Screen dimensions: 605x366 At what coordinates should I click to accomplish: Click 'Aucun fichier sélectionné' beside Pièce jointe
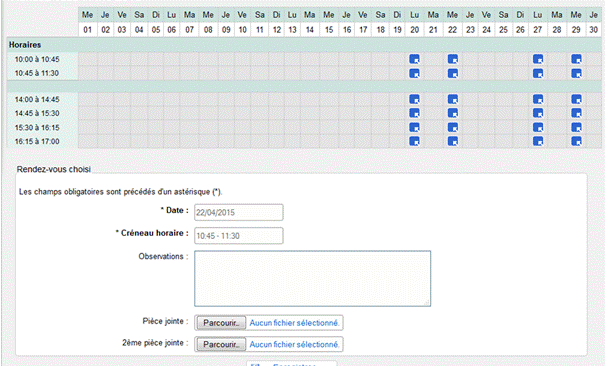[294, 323]
